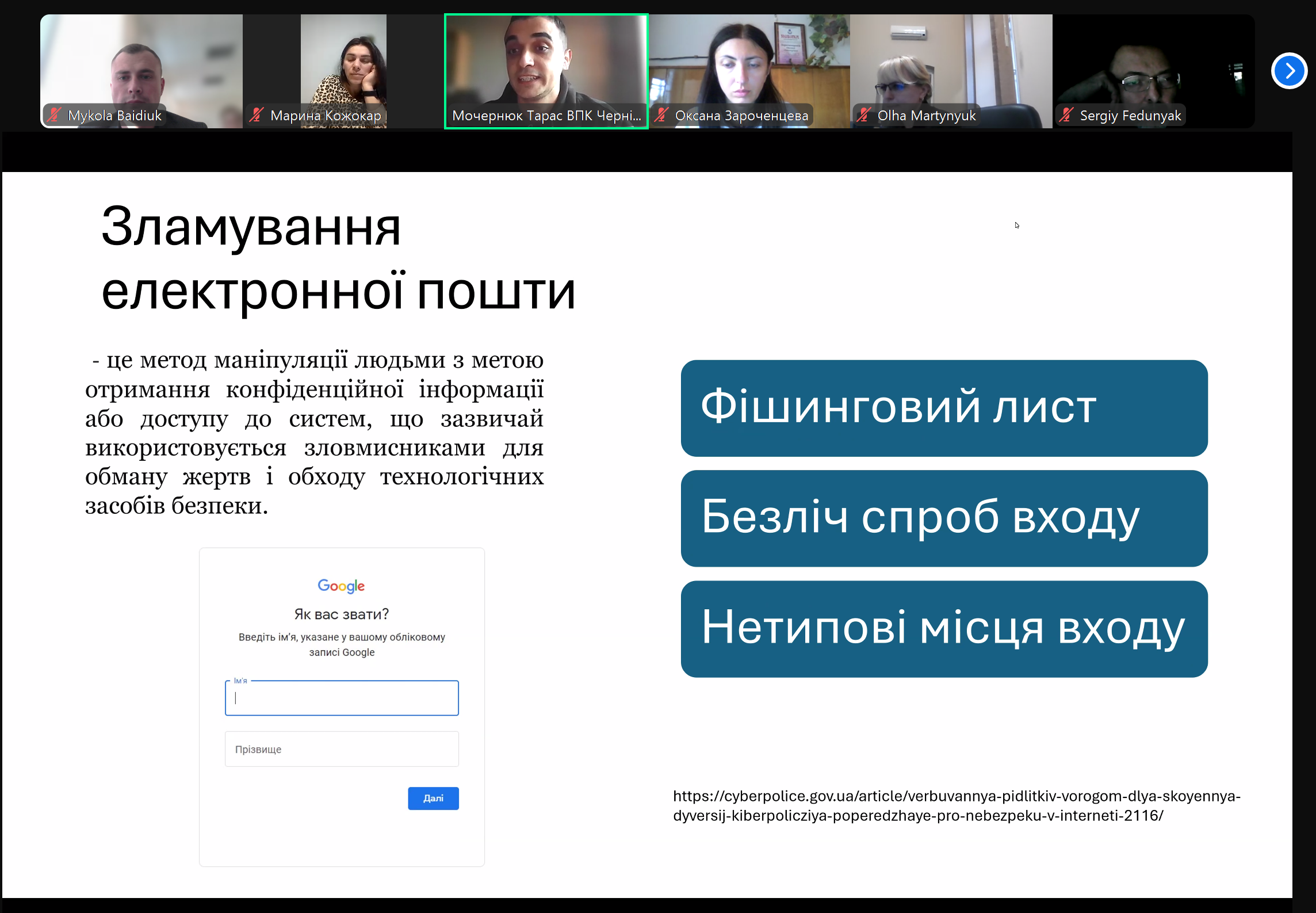Open the cyberpolice.gov.ua article link
The image size is (1316, 913).
957,805
